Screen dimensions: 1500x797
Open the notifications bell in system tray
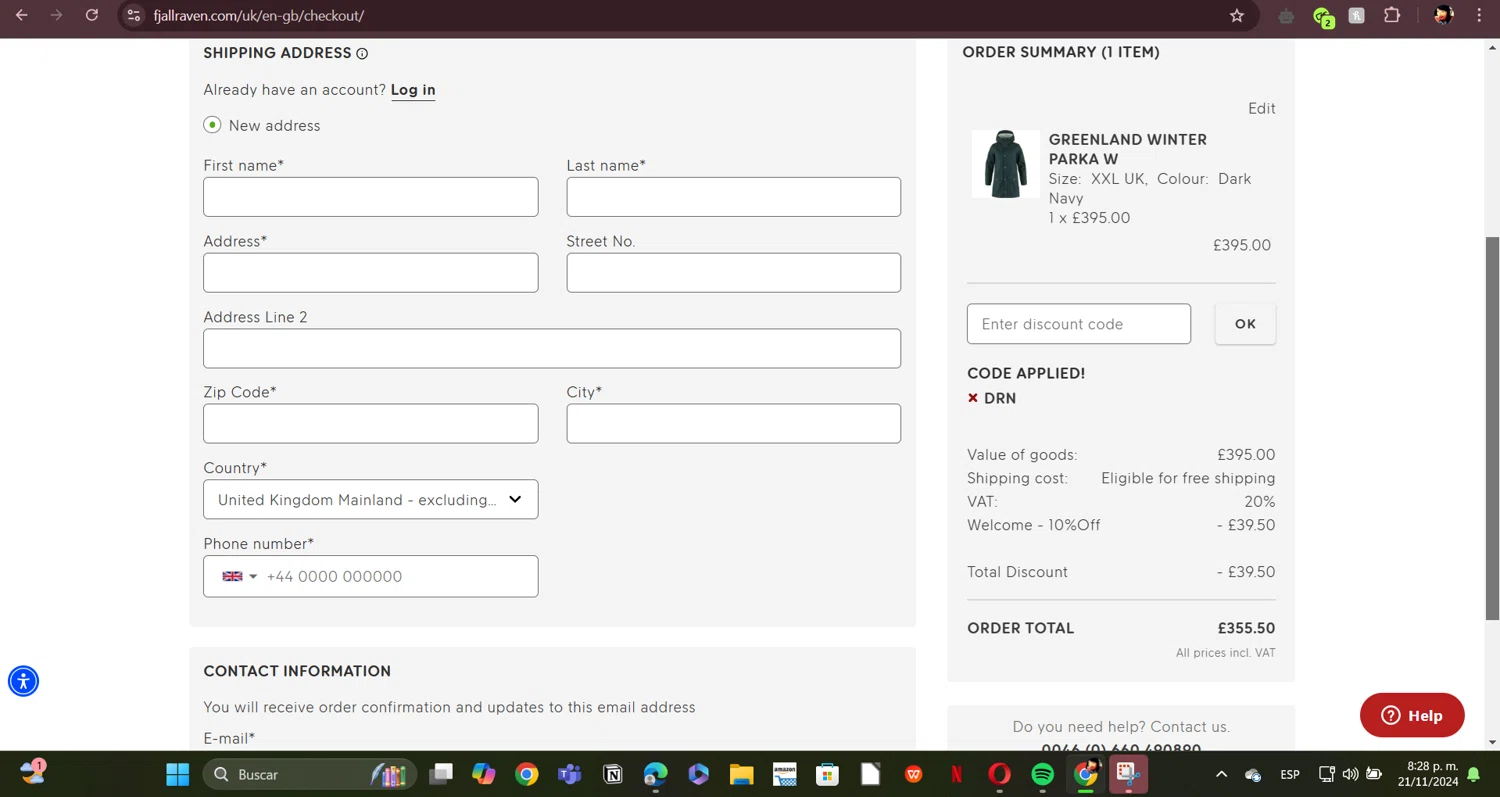(1473, 774)
